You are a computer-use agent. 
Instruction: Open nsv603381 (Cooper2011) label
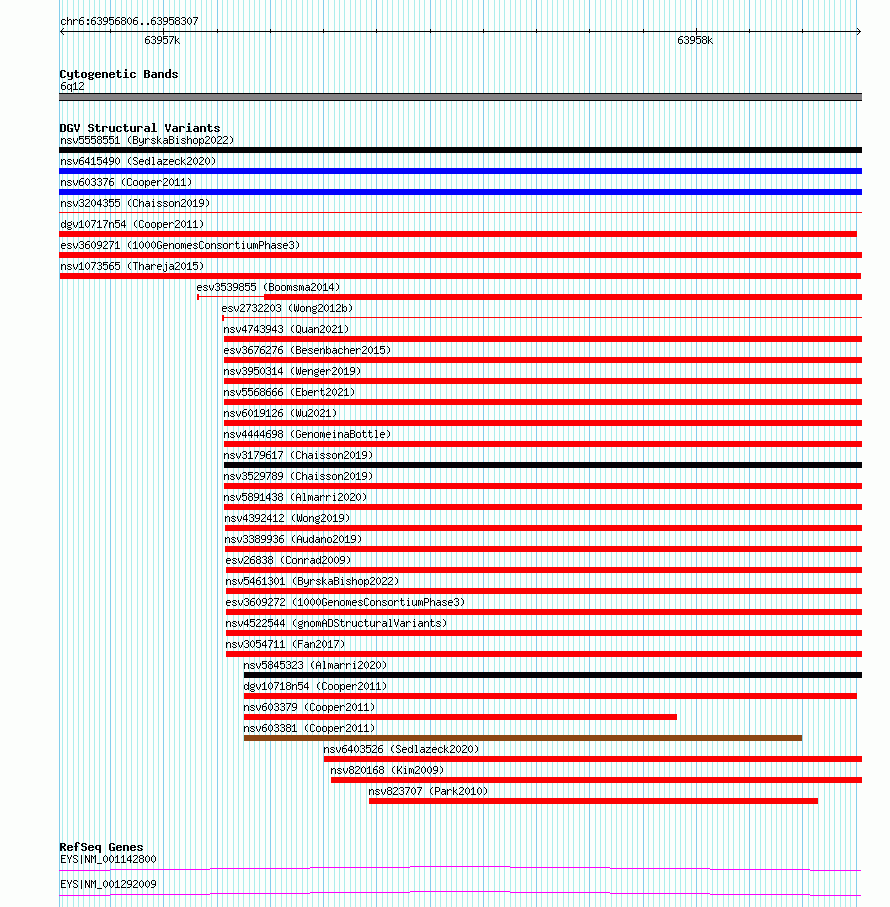(x=309, y=729)
